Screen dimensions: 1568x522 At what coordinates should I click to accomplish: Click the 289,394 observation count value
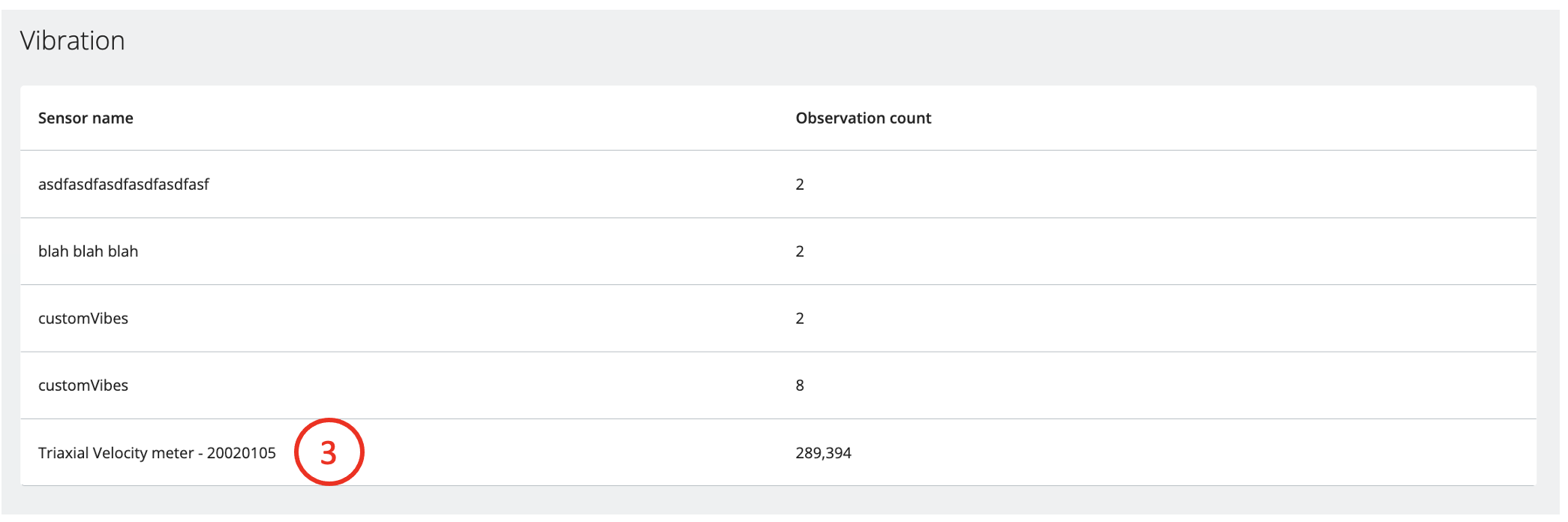coord(823,453)
